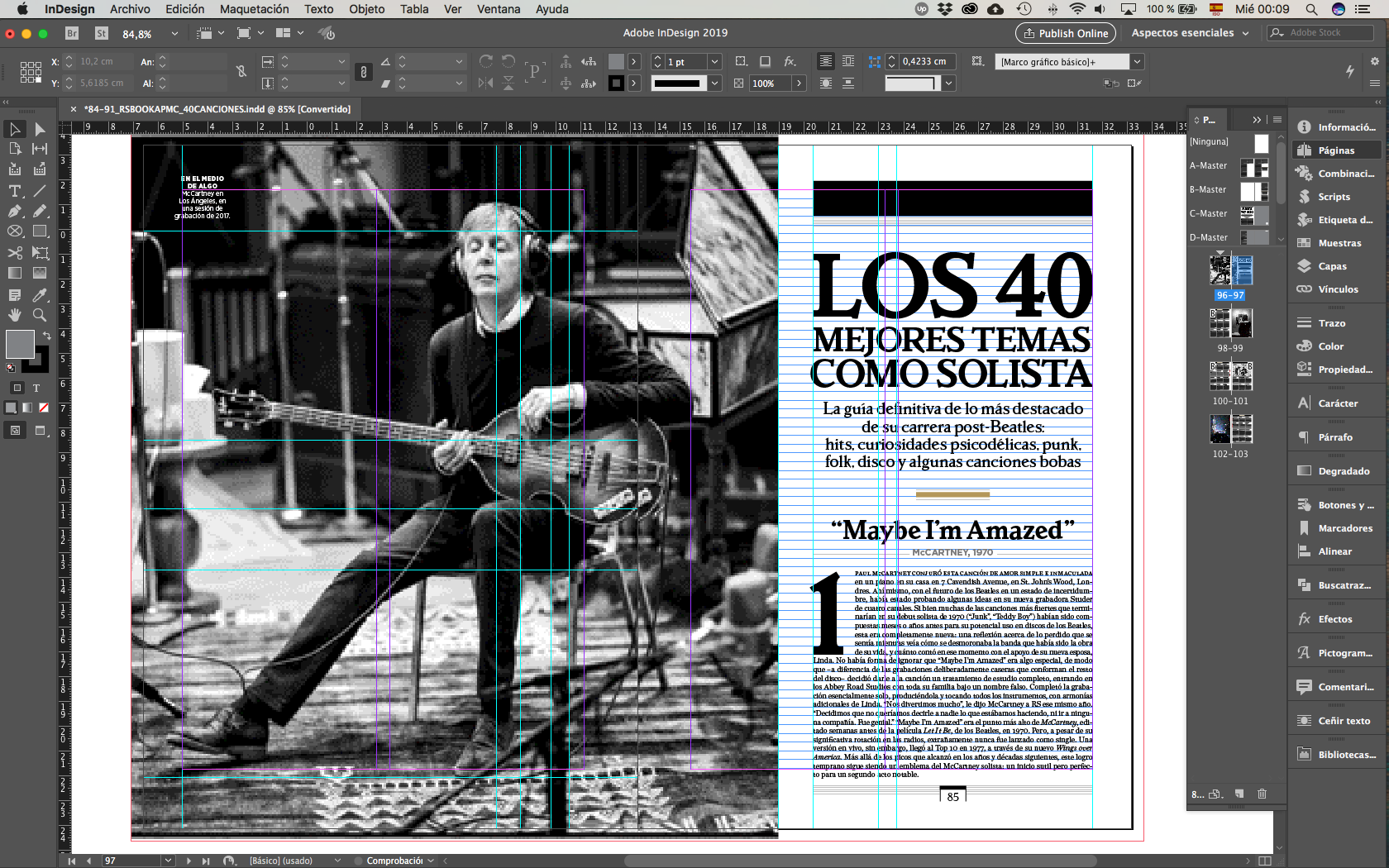This screenshot has width=1389, height=868.
Task: Open the Vínculos panel
Action: 1336,289
